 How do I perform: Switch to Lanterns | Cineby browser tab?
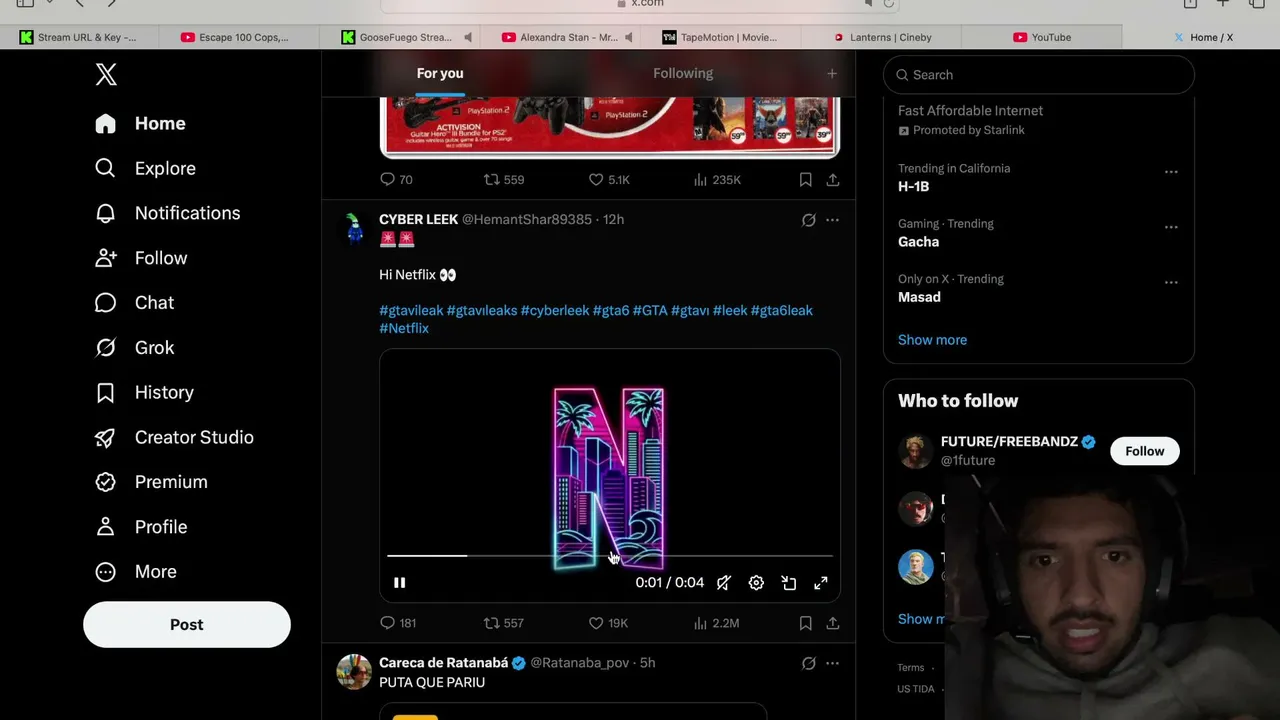(882, 37)
